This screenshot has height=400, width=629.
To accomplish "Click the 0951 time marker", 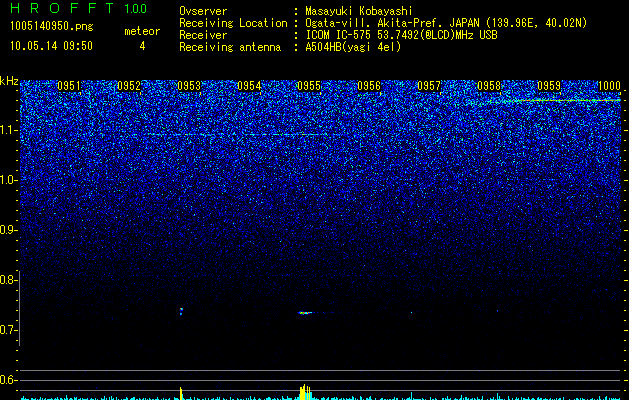I will point(69,86).
